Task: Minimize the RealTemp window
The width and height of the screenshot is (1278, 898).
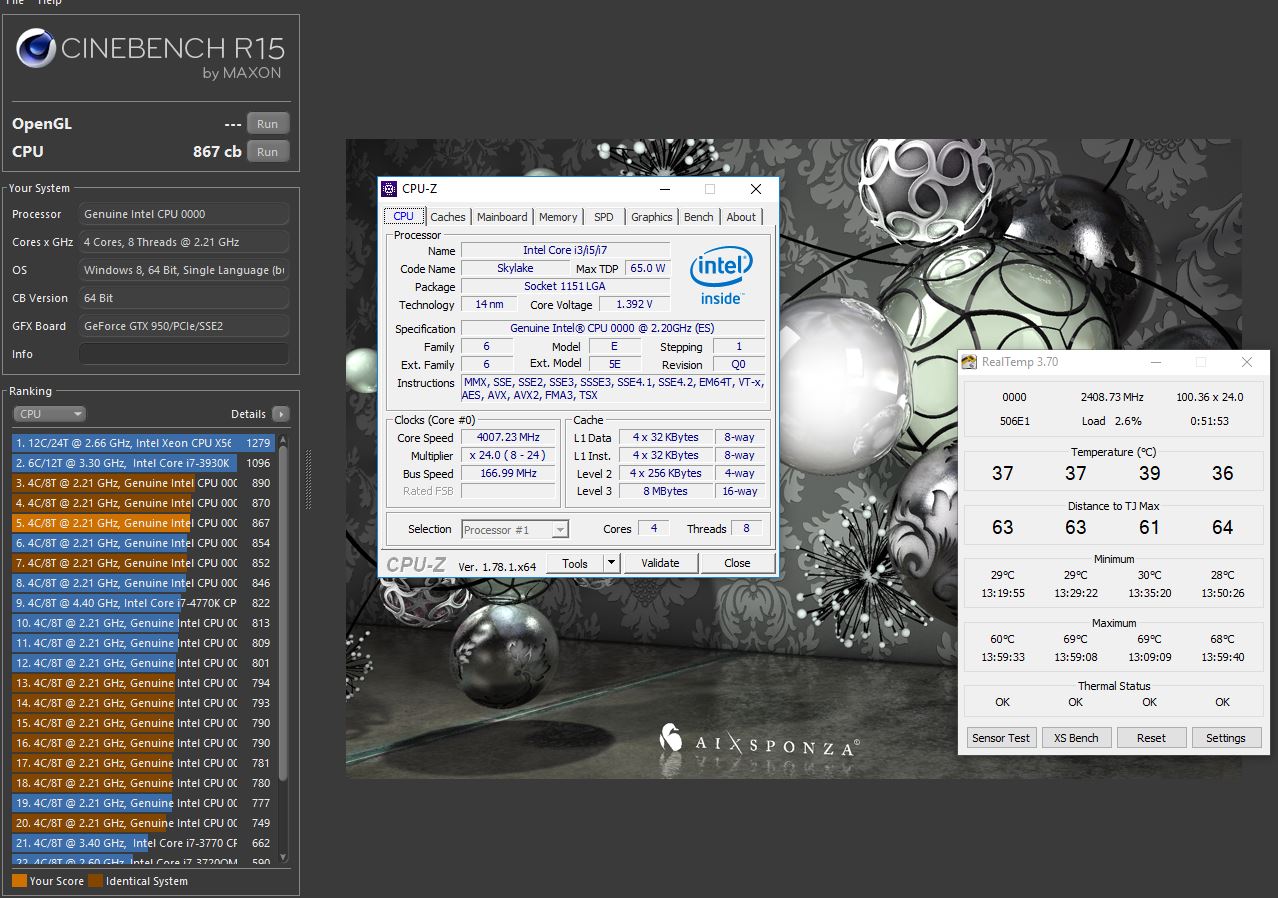Action: 1156,362
